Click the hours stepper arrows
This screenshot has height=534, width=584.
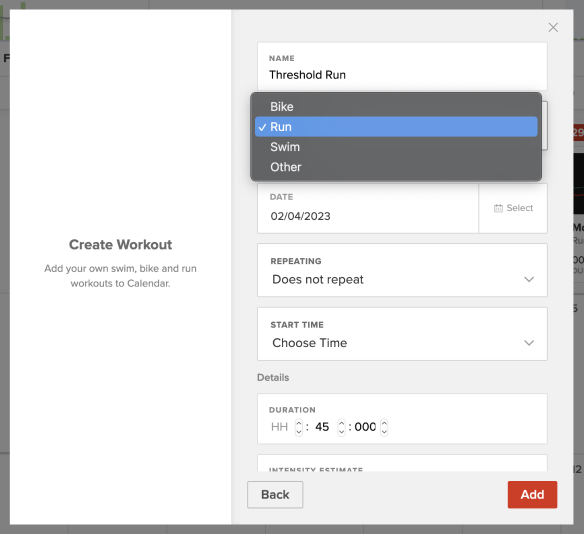pyautogui.click(x=299, y=427)
